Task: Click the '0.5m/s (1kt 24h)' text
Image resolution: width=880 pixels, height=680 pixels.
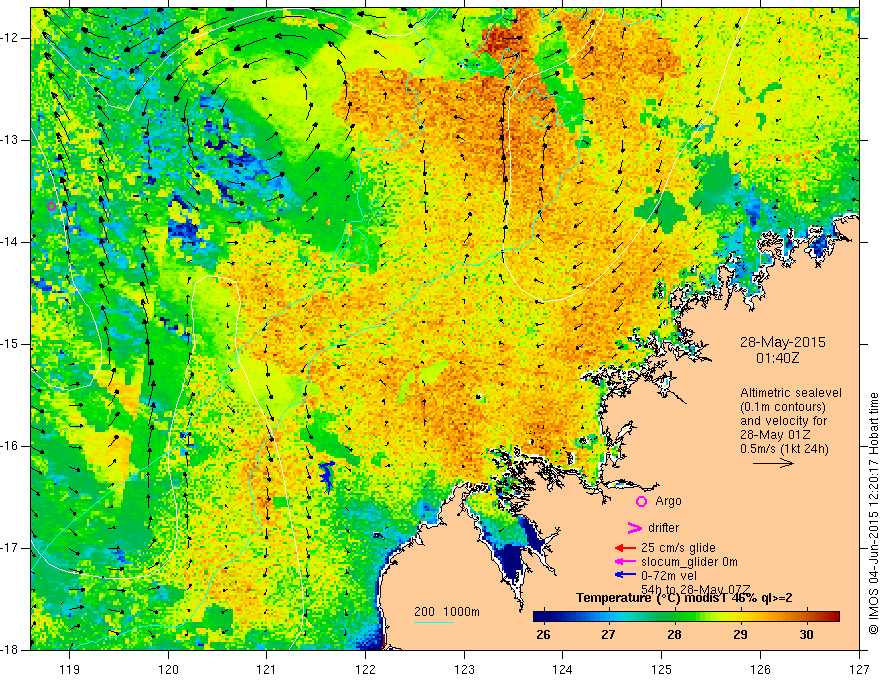Action: tap(784, 449)
